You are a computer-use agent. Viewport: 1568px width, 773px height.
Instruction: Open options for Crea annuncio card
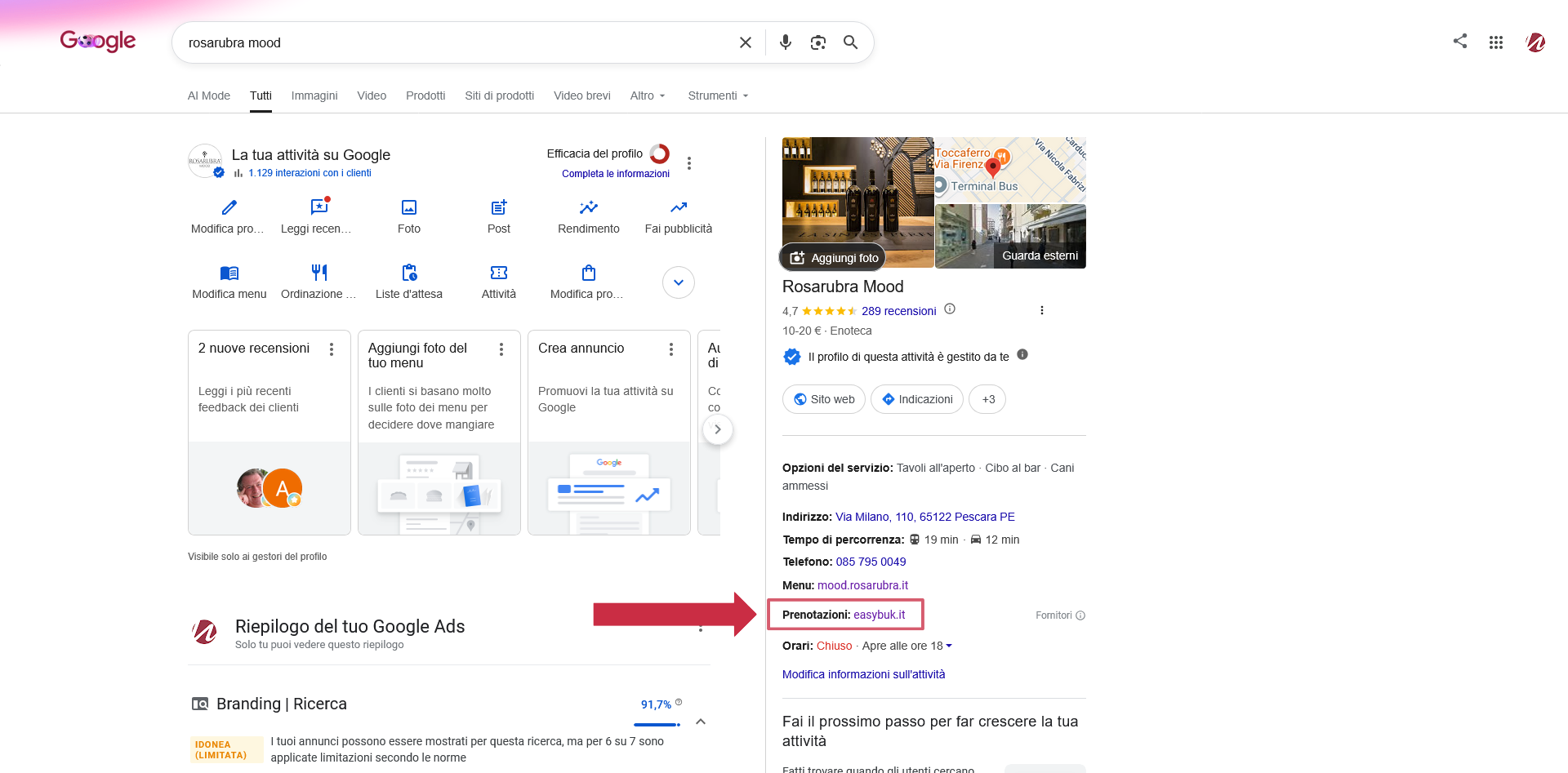click(x=671, y=349)
